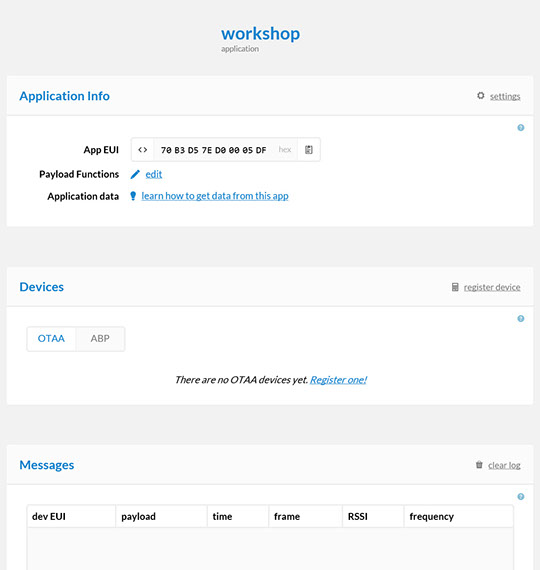Open help icon in Messages panel
The width and height of the screenshot is (540, 570).
coord(521,497)
